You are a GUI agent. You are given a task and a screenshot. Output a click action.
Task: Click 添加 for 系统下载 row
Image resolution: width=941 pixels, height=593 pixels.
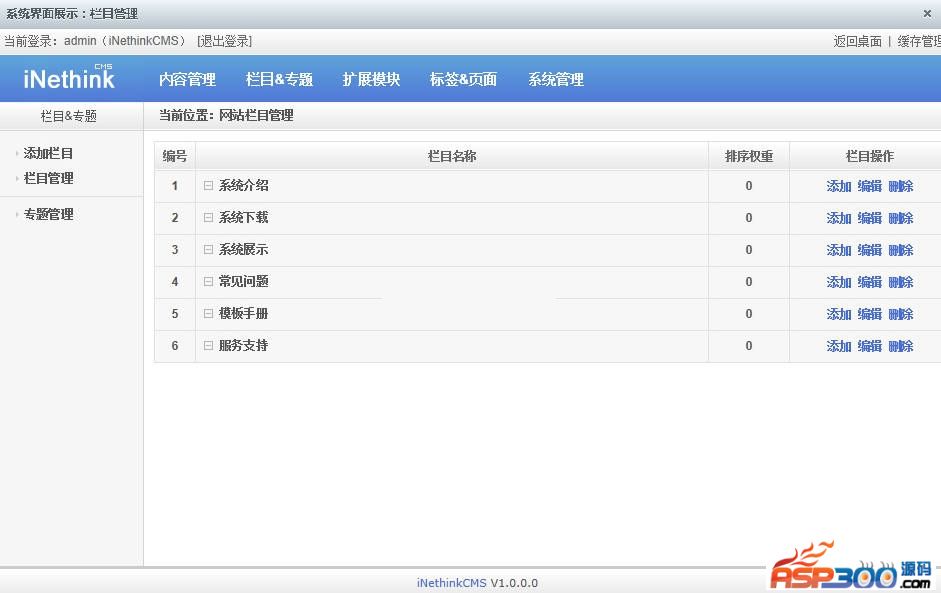[838, 218]
